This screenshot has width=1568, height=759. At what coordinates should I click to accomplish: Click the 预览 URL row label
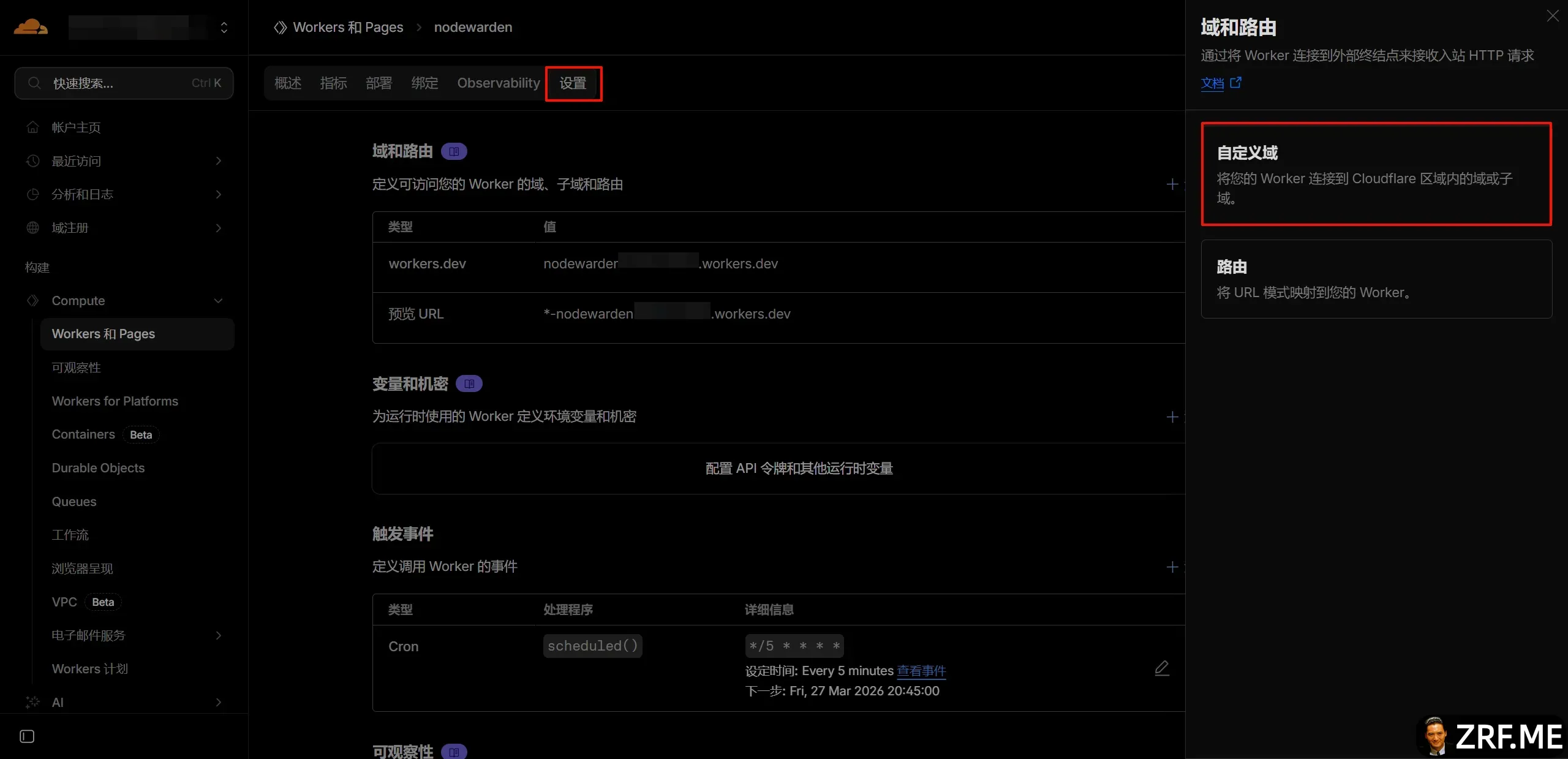[x=416, y=314]
